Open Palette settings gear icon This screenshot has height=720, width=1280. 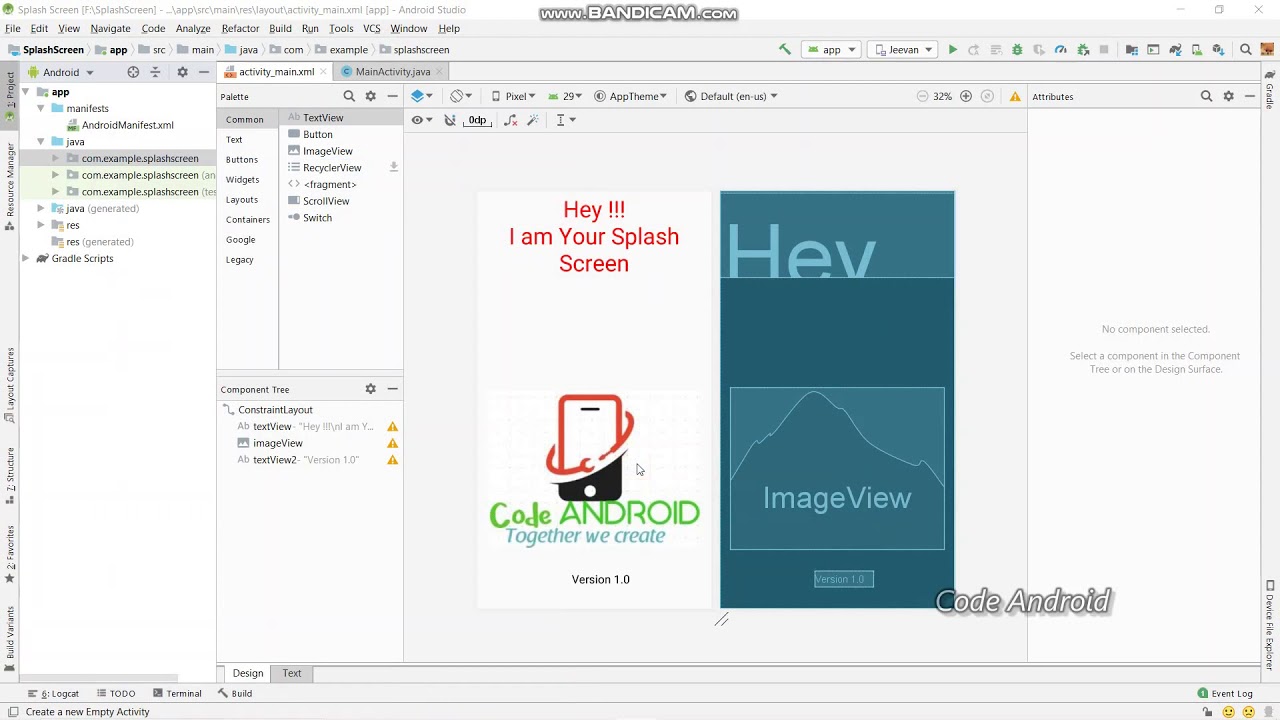370,96
